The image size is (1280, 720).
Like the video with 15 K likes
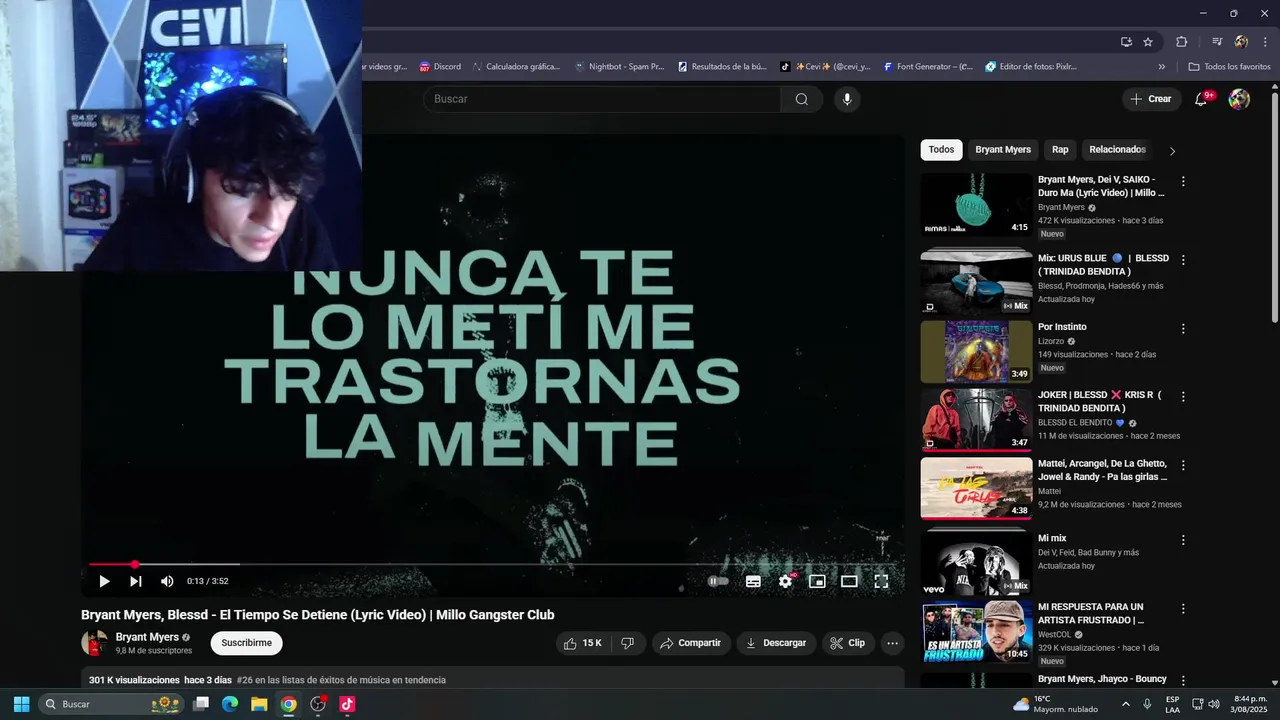click(582, 643)
